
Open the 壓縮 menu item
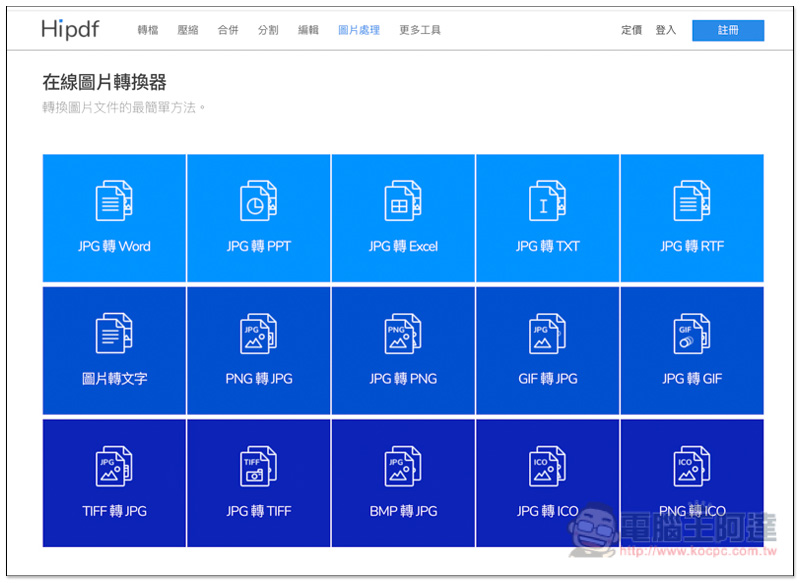(x=188, y=30)
